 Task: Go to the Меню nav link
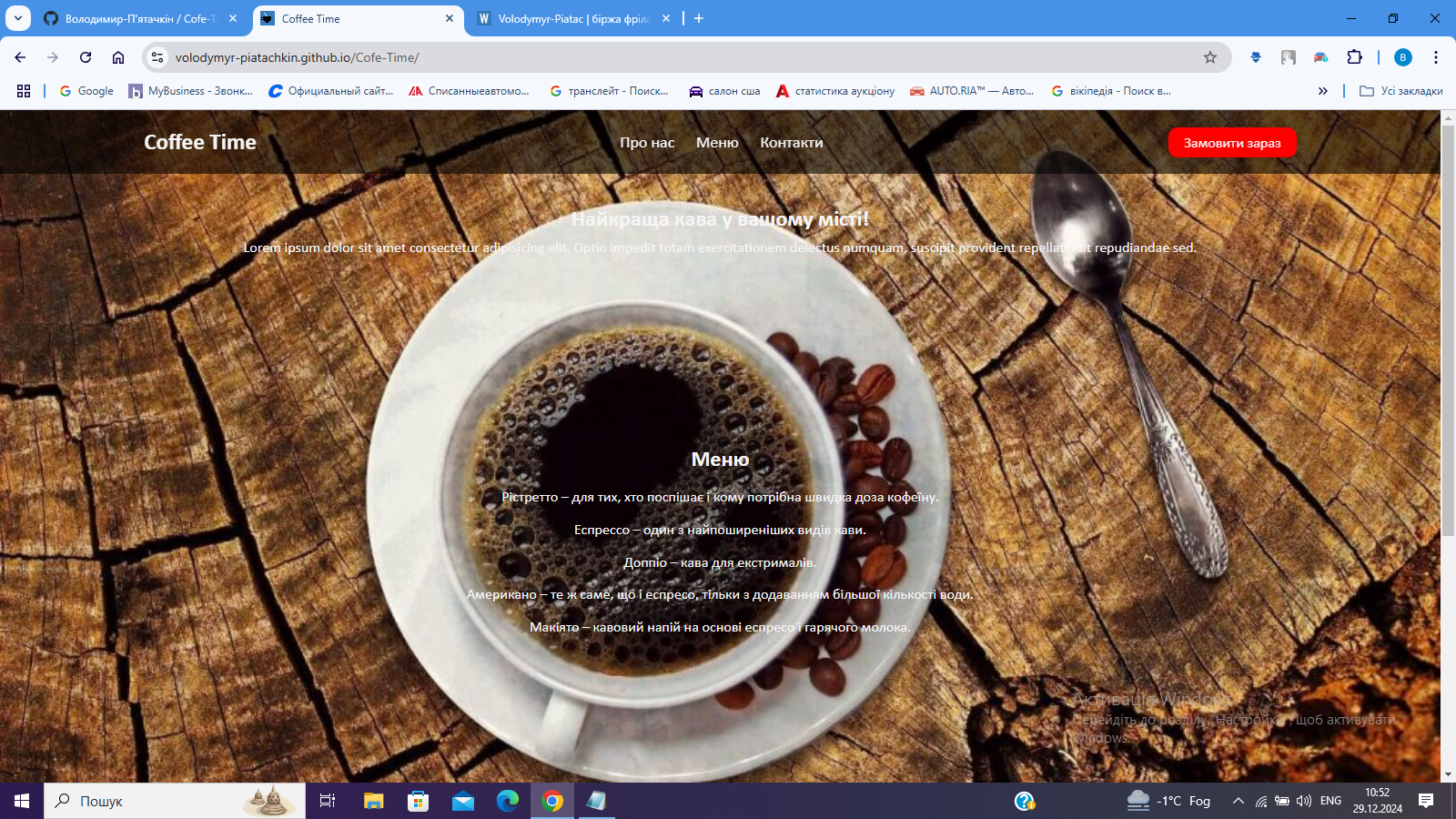pyautogui.click(x=717, y=143)
